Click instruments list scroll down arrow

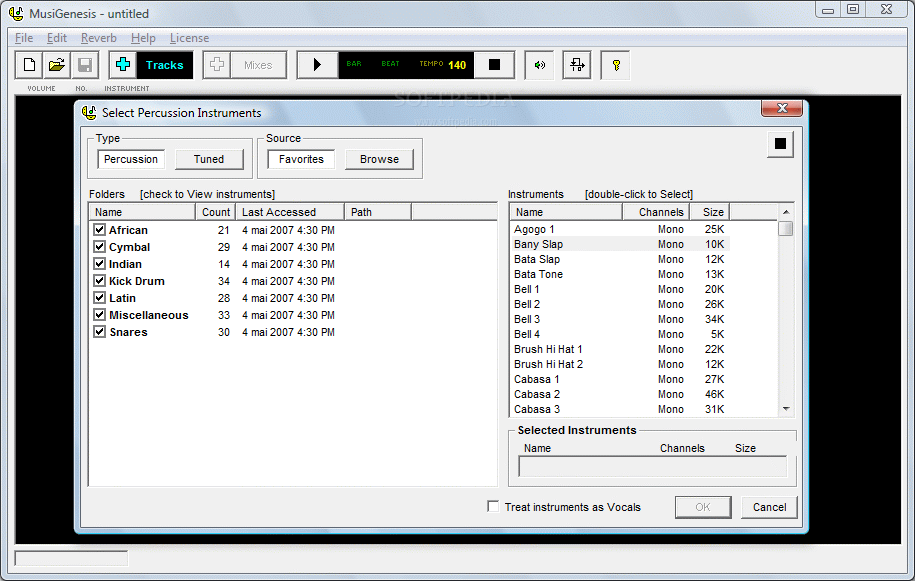pos(786,409)
